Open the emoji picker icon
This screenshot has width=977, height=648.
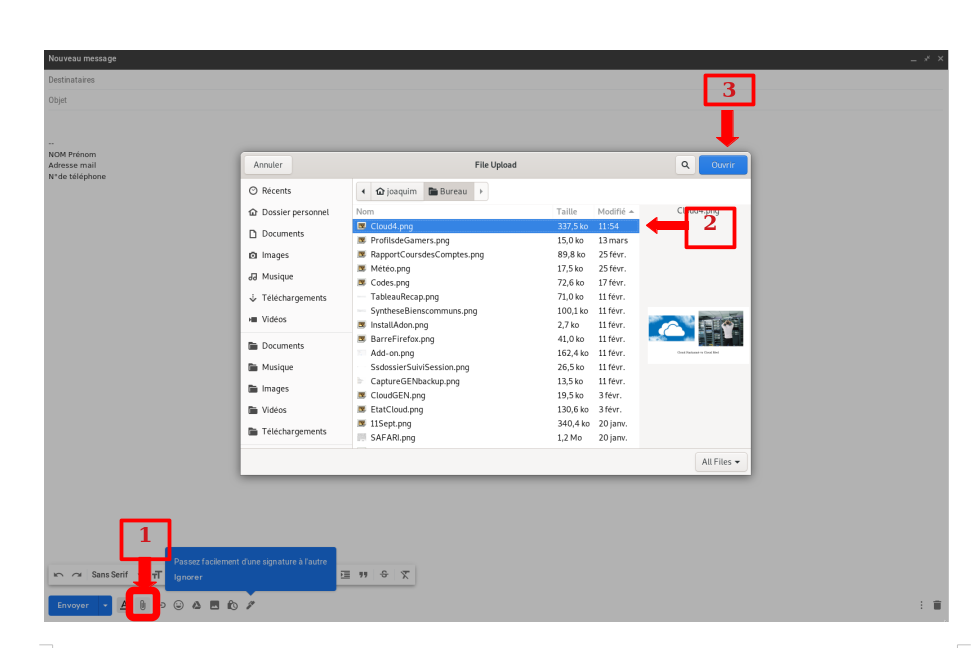179,605
